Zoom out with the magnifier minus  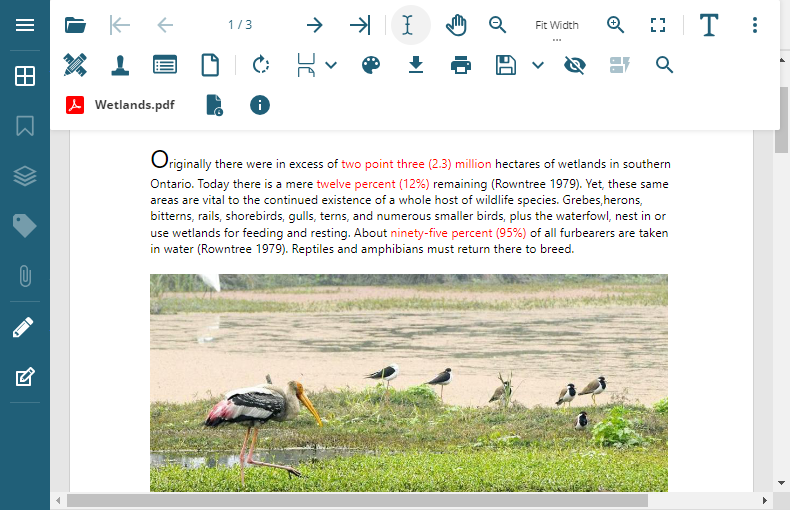pyautogui.click(x=497, y=25)
